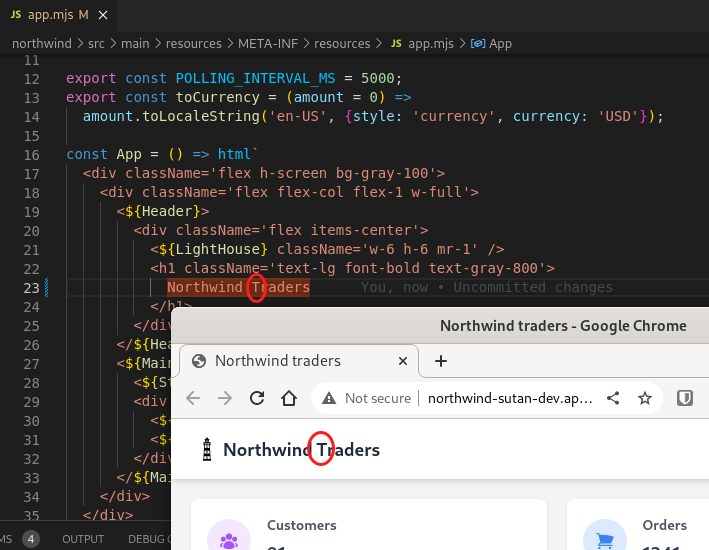Click Chrome window title bar
Image resolution: width=709 pixels, height=550 pixels.
click(x=441, y=326)
